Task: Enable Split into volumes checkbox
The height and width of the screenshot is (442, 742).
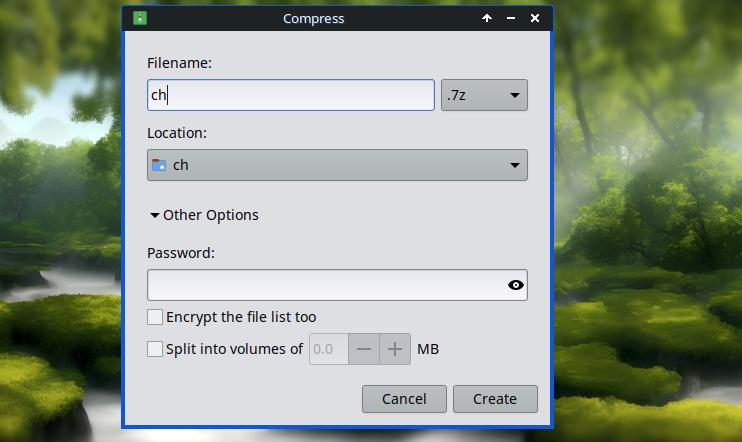Action: coord(155,349)
